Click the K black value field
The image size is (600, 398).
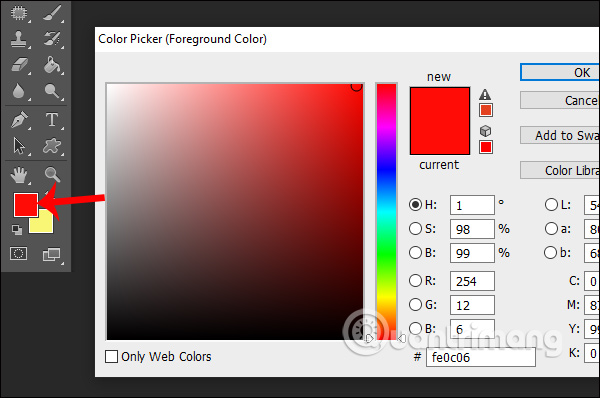[x=592, y=353]
